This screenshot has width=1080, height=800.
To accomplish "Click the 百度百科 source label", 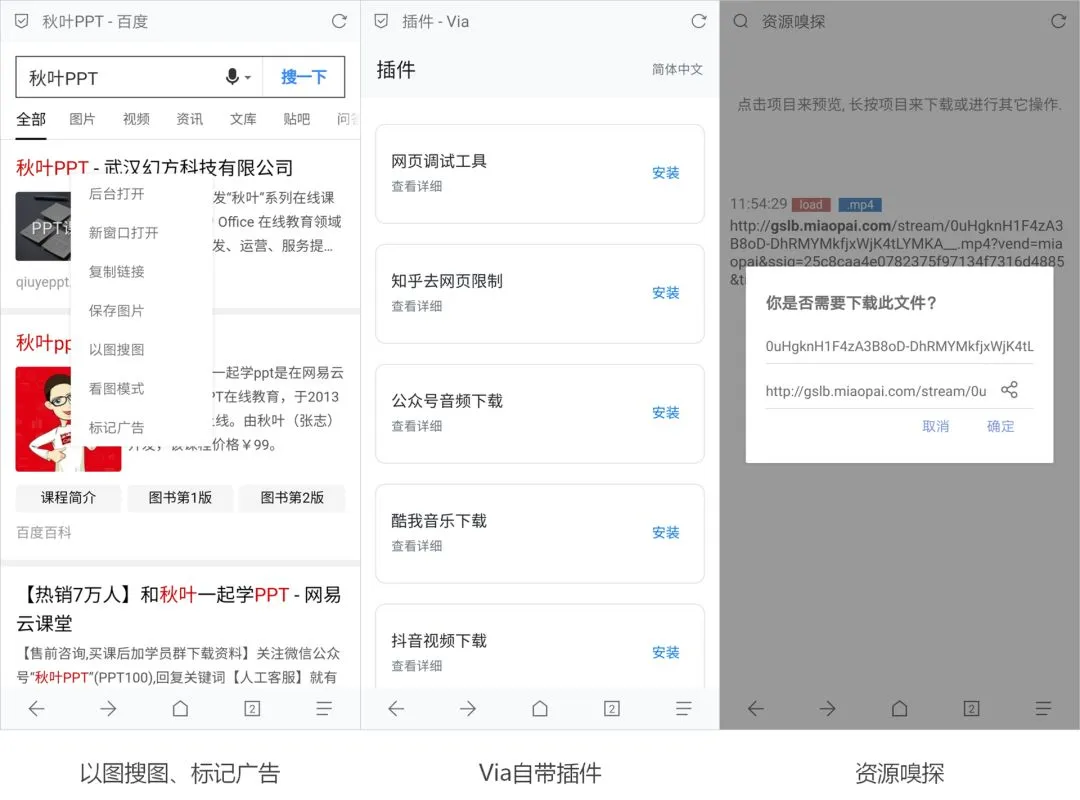I will [43, 532].
